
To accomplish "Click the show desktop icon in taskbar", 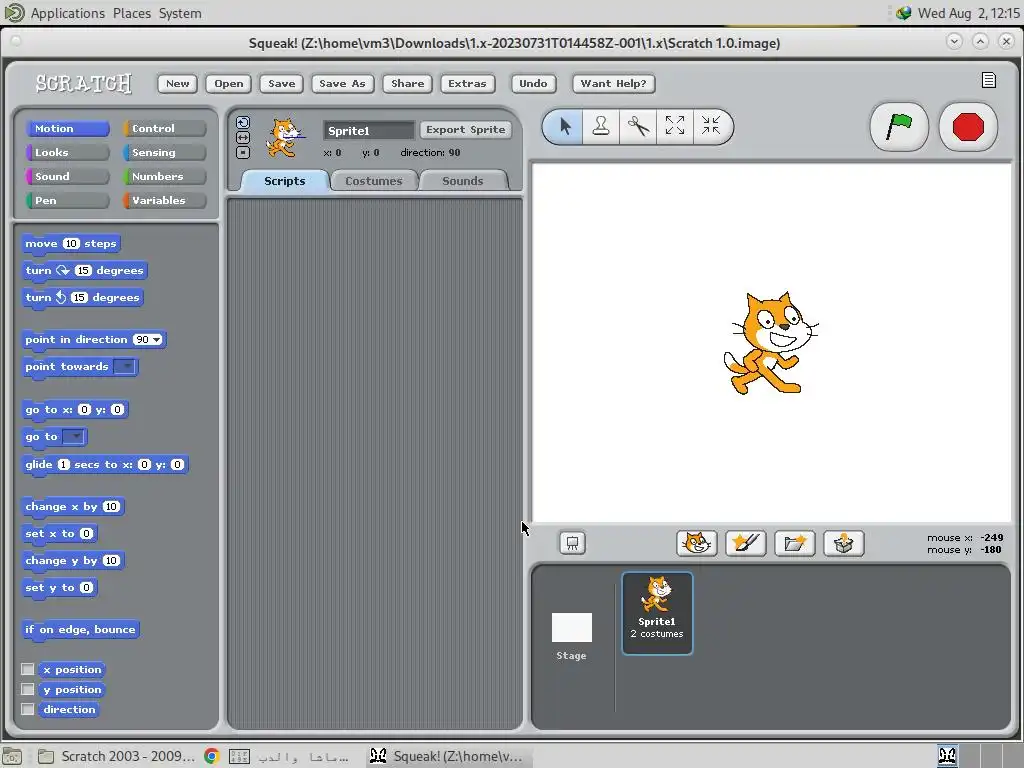I will click(12, 756).
